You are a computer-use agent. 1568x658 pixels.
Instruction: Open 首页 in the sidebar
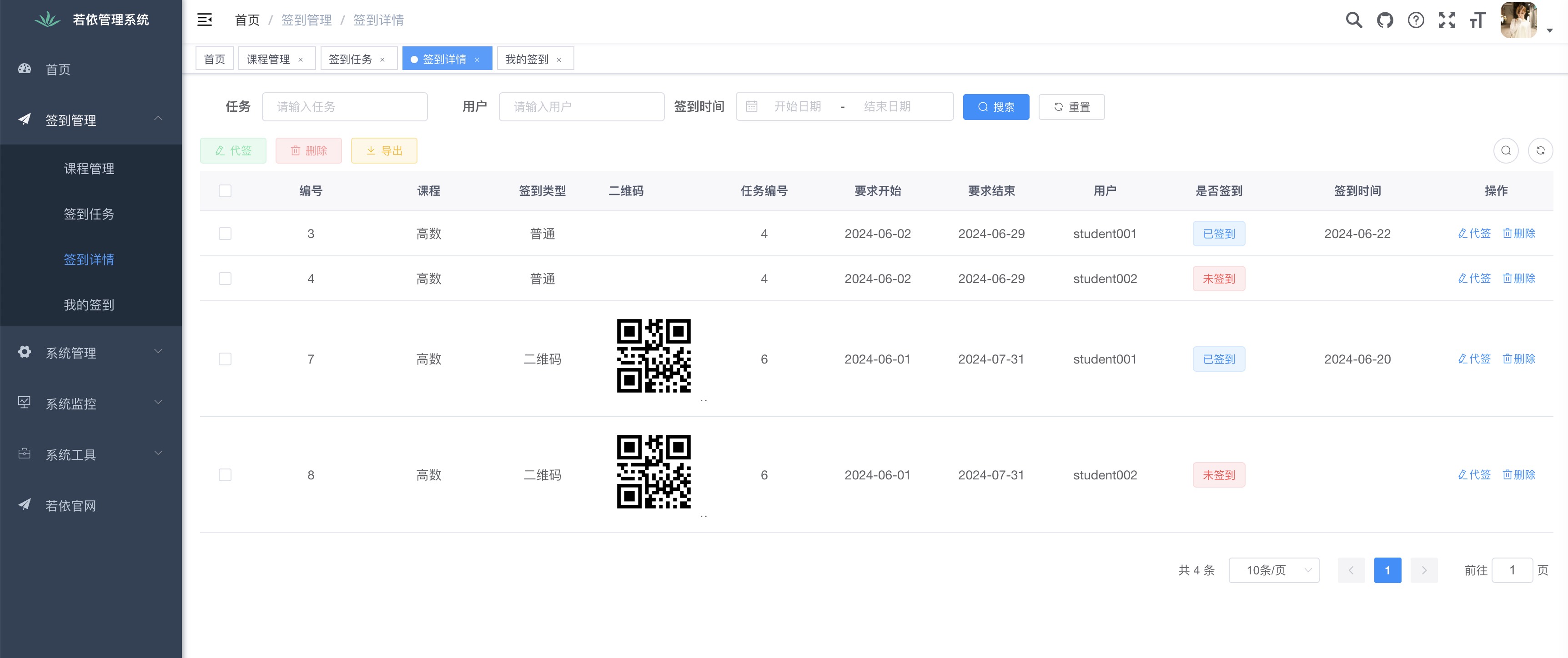point(90,70)
